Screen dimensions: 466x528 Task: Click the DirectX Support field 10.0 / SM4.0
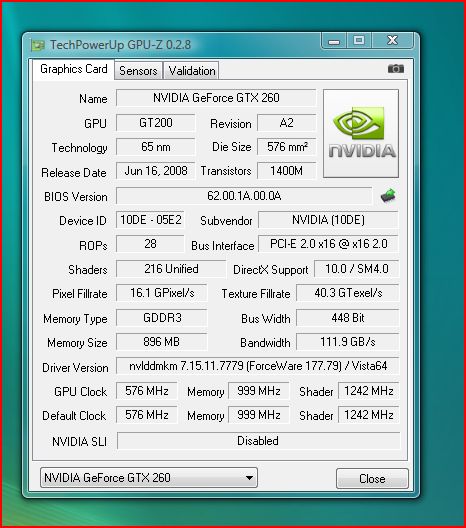357,269
